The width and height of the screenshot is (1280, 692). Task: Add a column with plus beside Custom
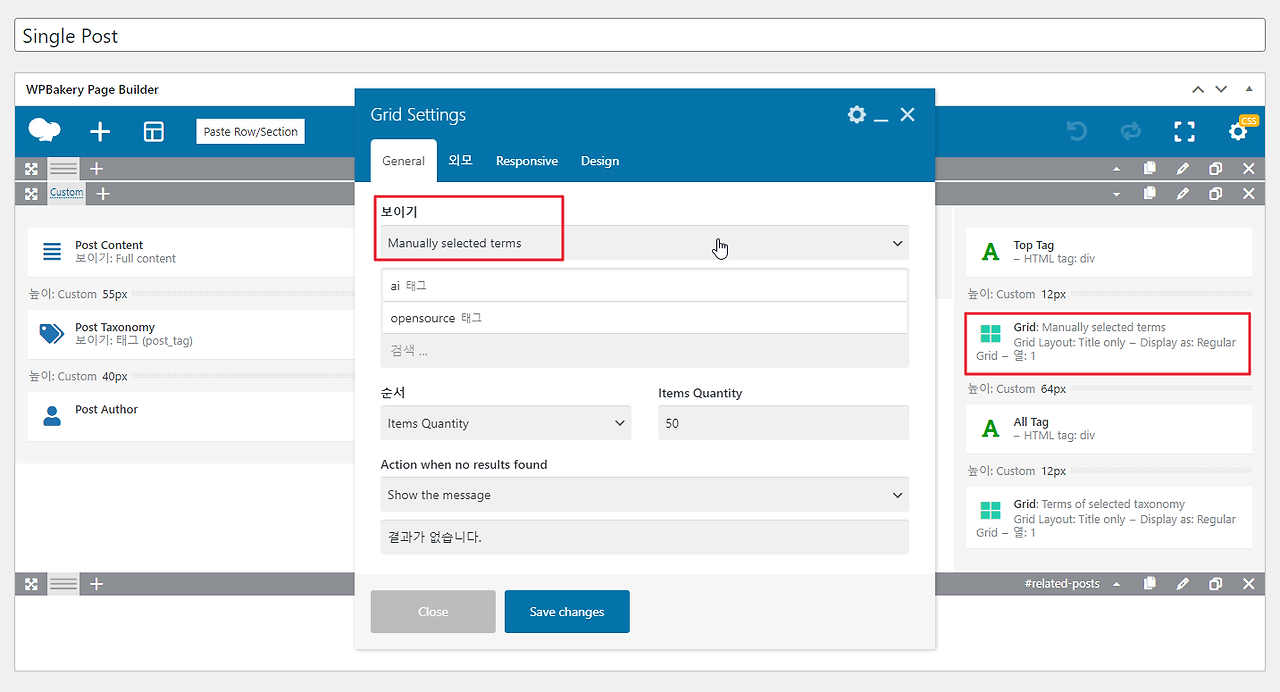(x=103, y=193)
